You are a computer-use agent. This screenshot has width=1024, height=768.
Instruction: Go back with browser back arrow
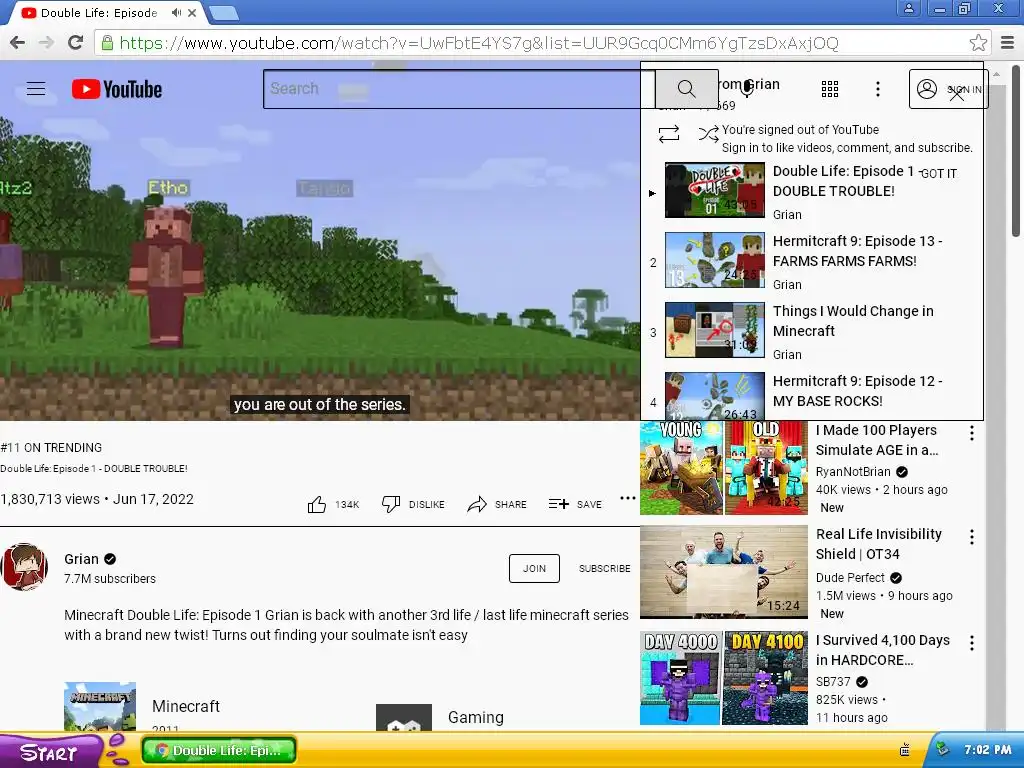click(18, 43)
